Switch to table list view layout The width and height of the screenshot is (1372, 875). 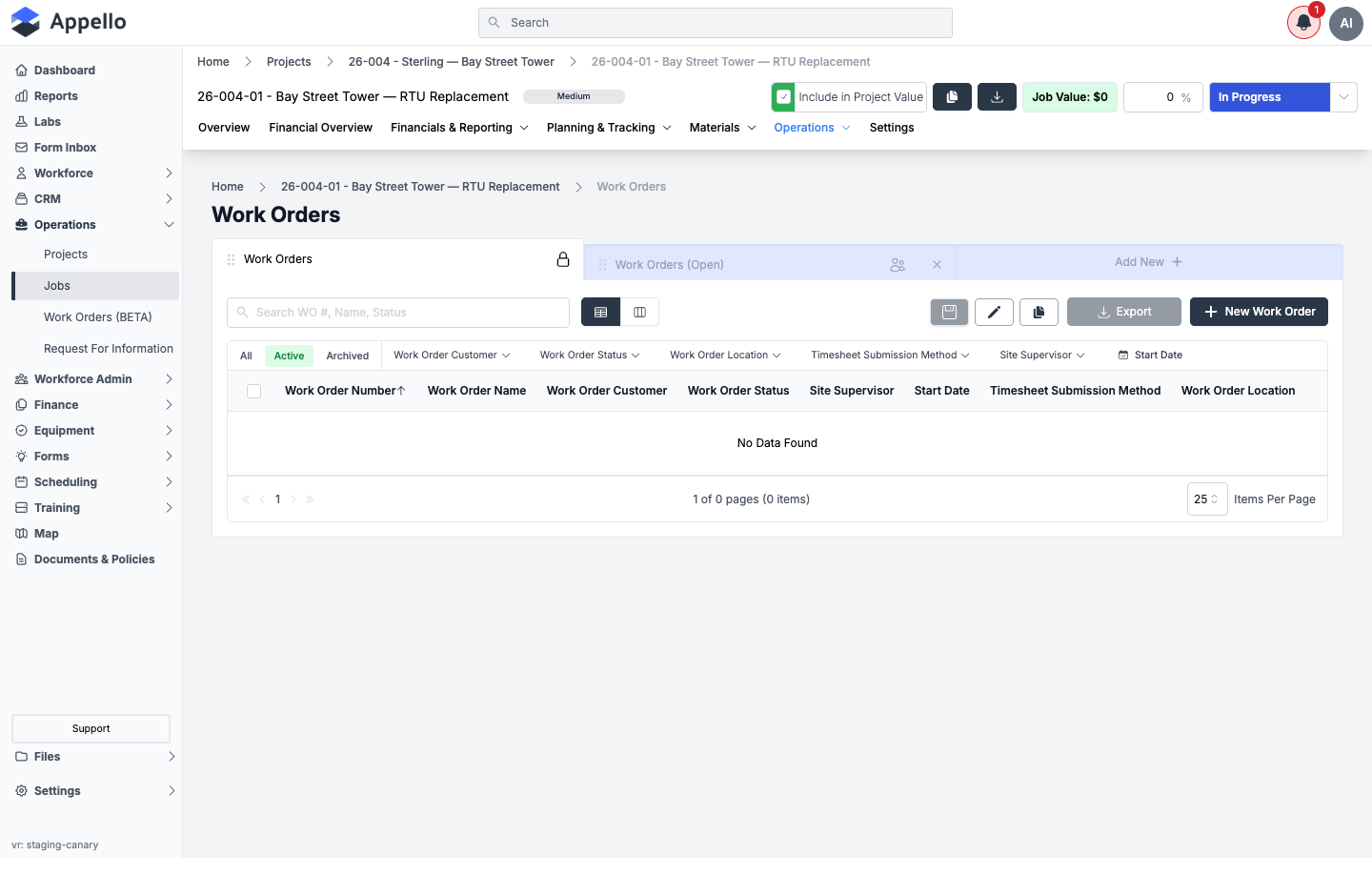600,312
